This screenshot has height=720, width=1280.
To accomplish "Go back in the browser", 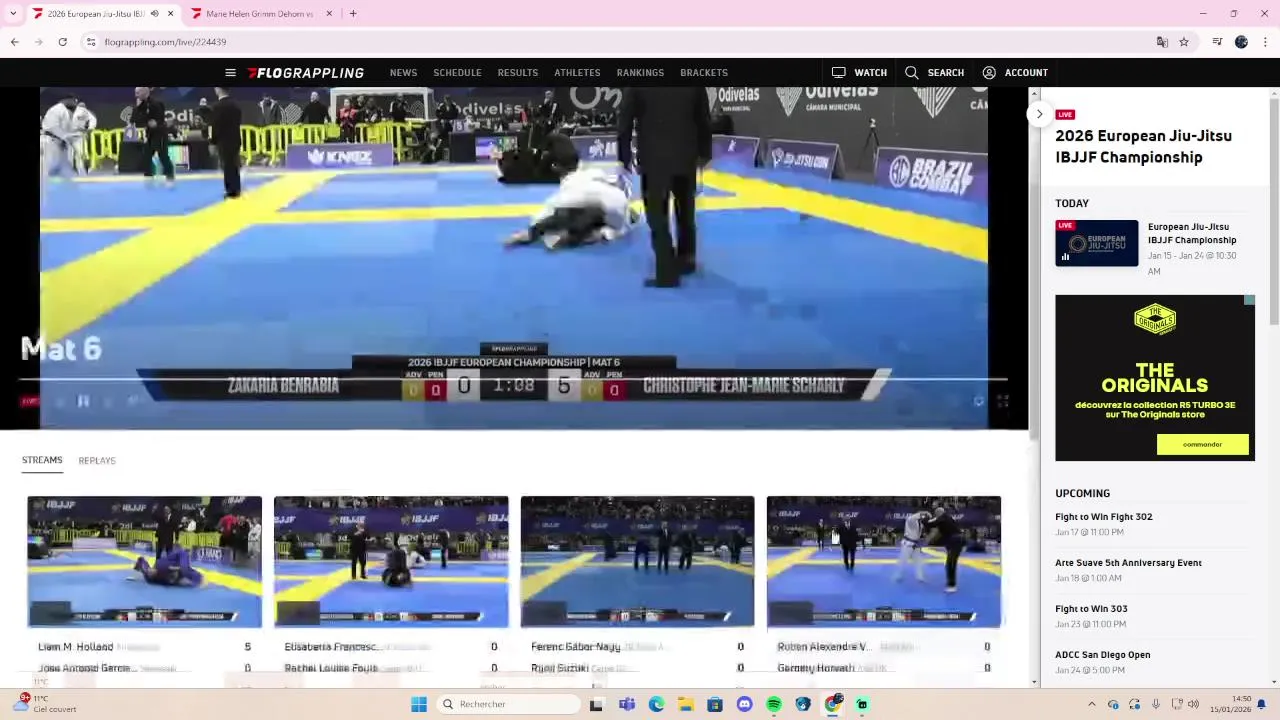I will (x=14, y=42).
